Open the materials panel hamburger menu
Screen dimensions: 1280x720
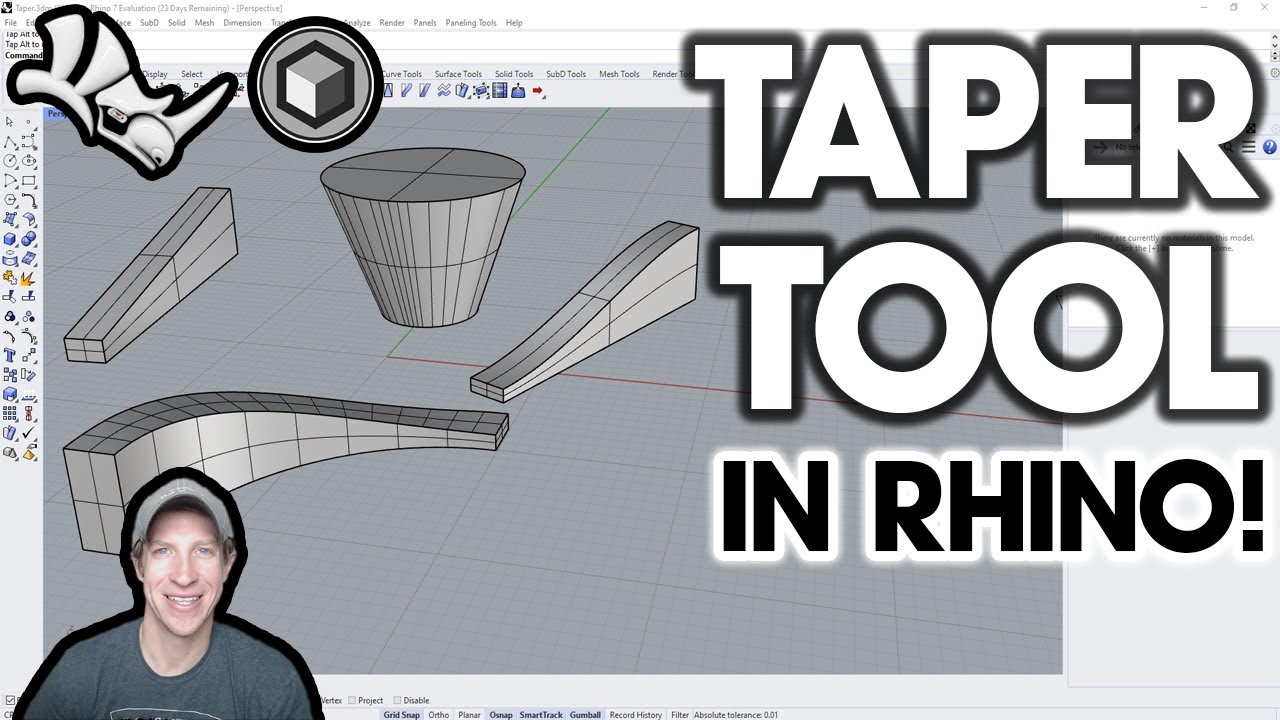(1249, 147)
